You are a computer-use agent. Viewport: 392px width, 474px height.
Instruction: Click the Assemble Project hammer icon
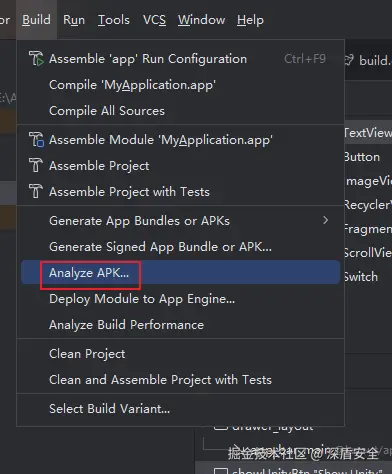click(x=36, y=166)
